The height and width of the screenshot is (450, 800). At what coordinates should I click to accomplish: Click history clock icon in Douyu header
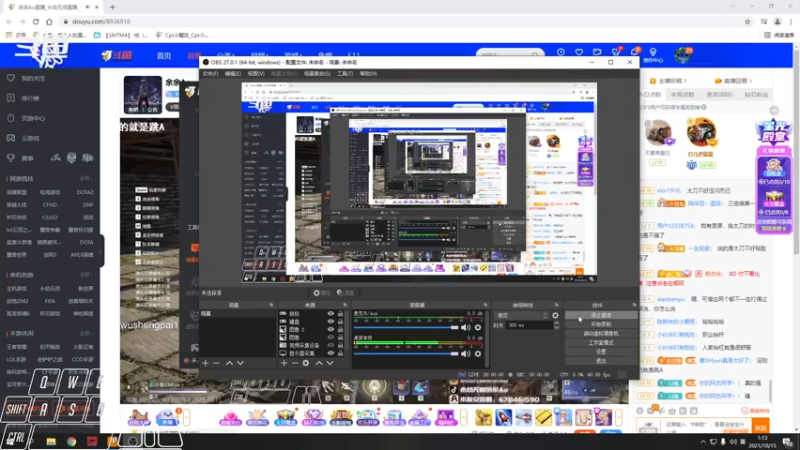click(x=561, y=53)
